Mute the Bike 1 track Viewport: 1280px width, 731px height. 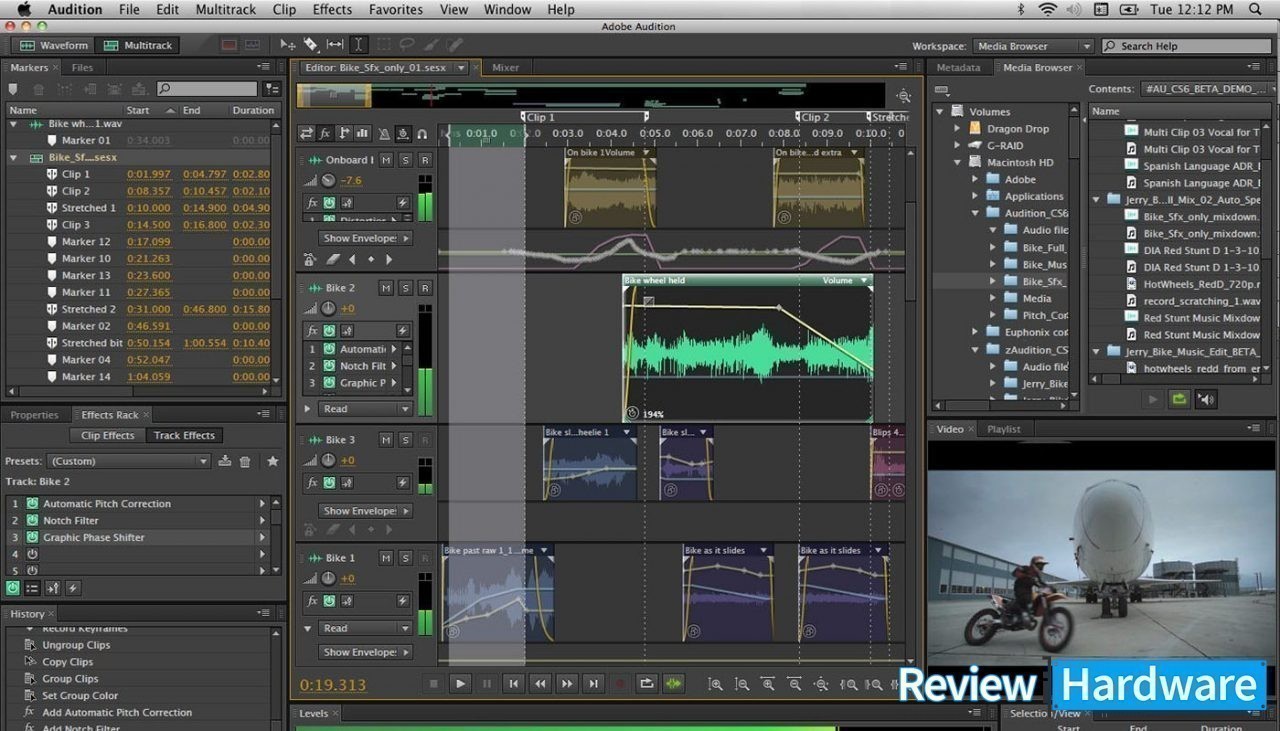point(386,558)
